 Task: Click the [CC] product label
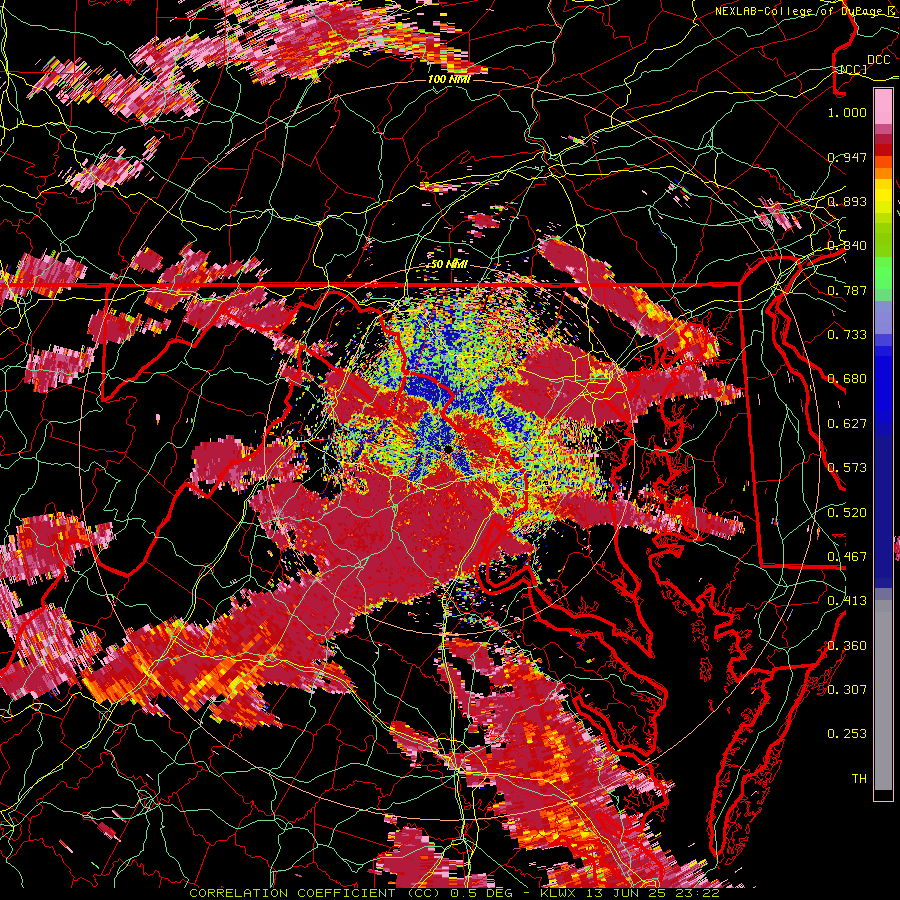(x=854, y=69)
